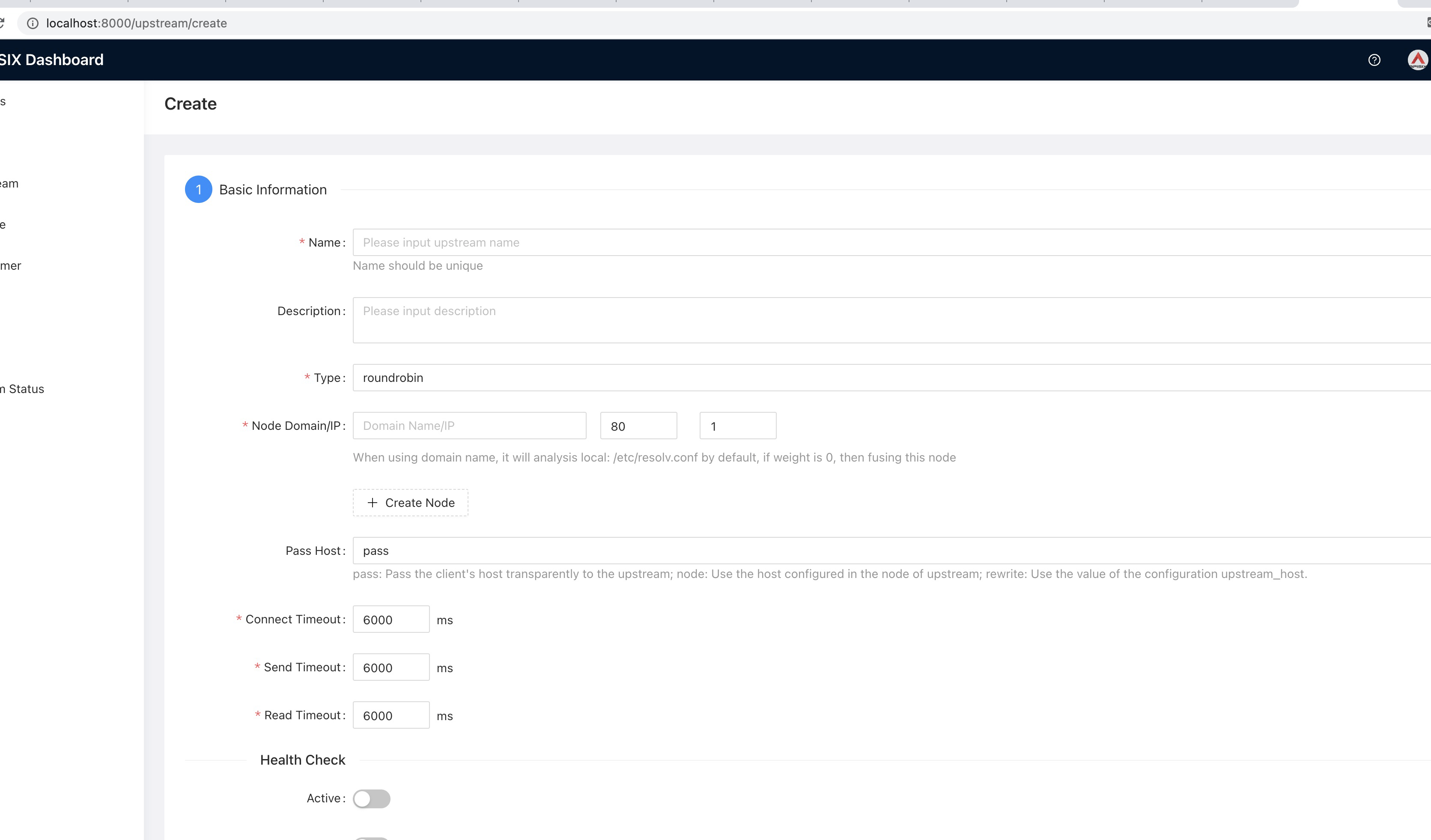Click the Read Timeout value field
The height and width of the screenshot is (840, 1431).
click(x=391, y=715)
